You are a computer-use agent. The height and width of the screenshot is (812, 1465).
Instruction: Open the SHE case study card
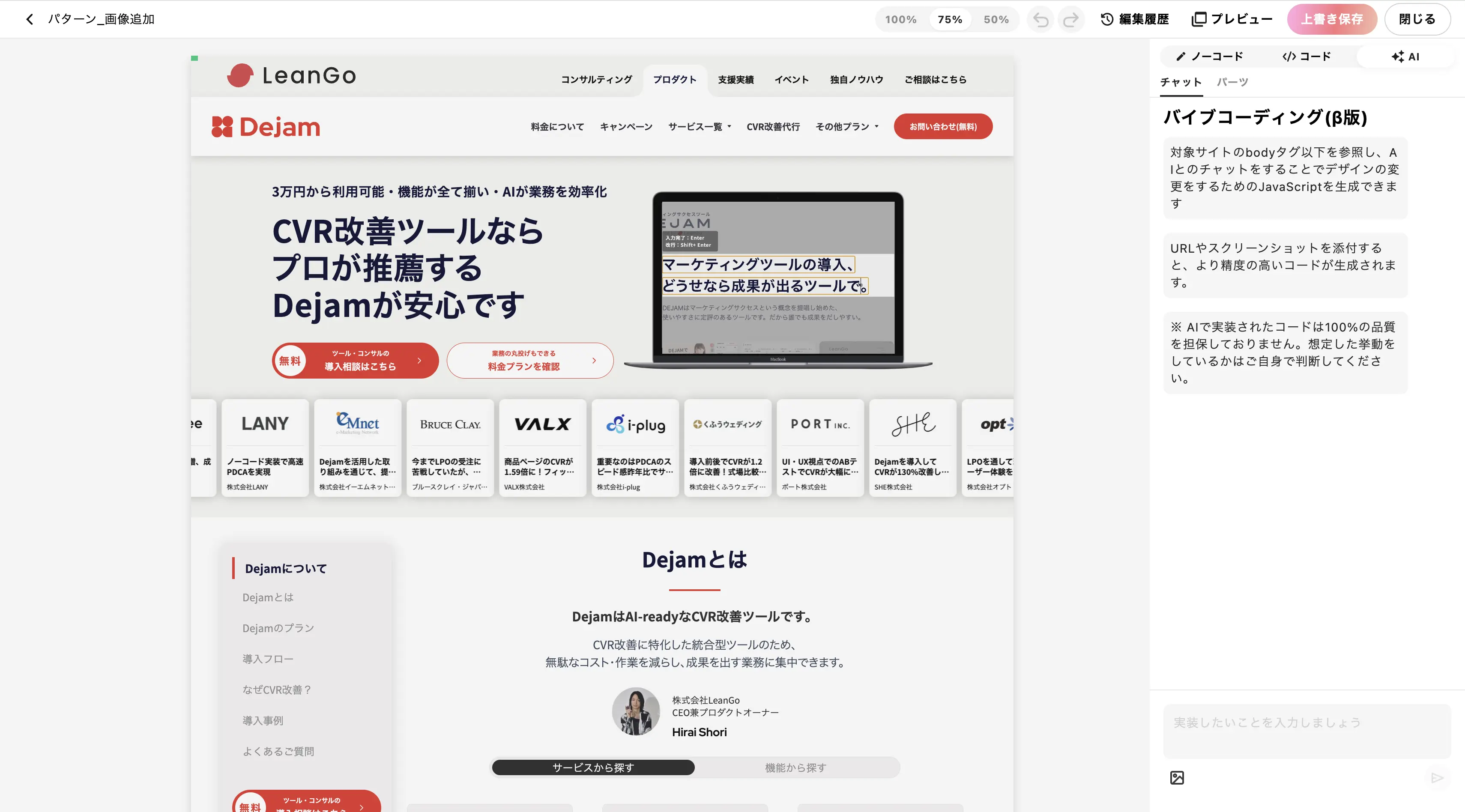point(913,448)
